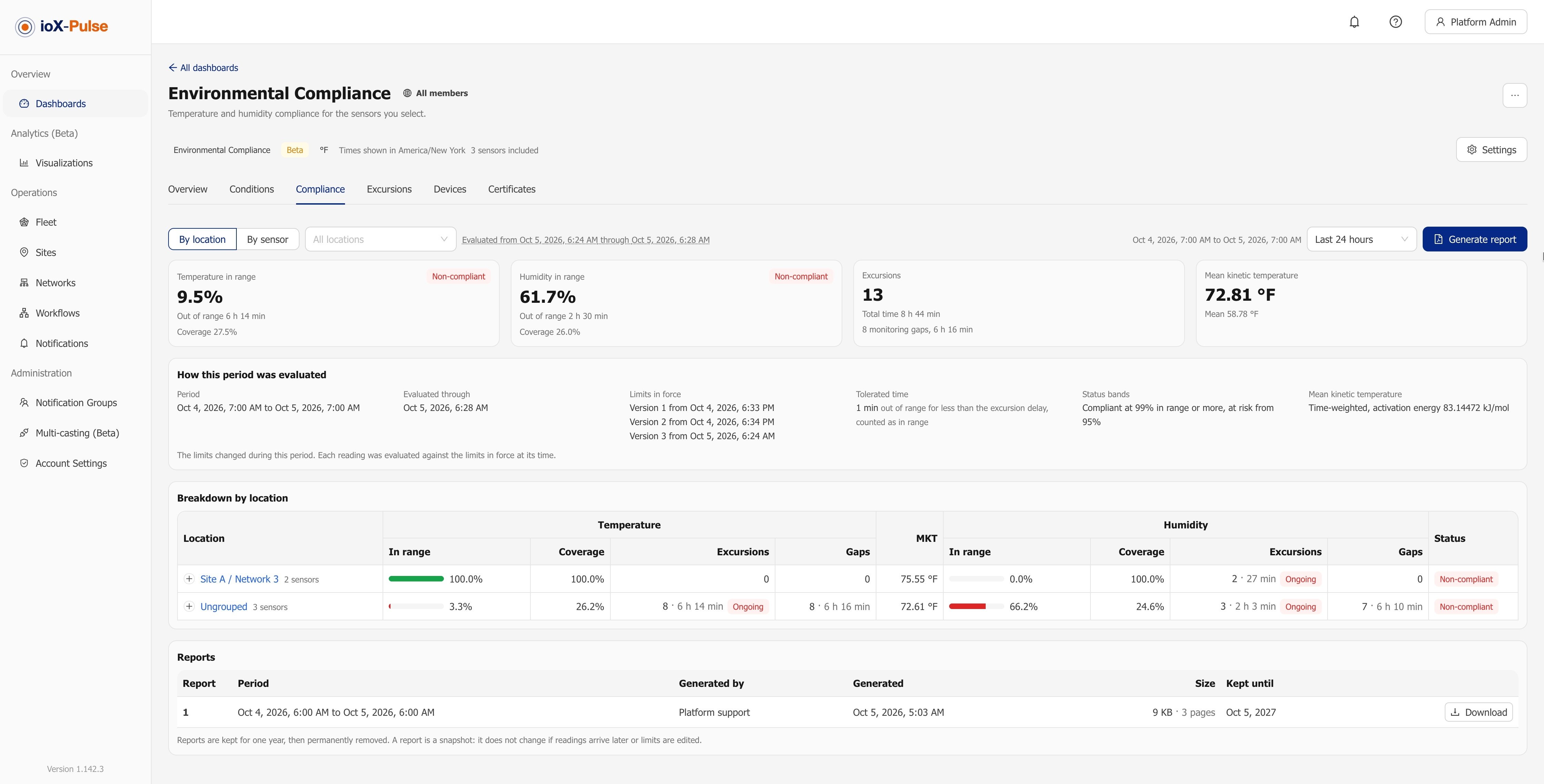Expand the Site A / Network 3 row
The width and height of the screenshot is (1544, 784).
[189, 579]
